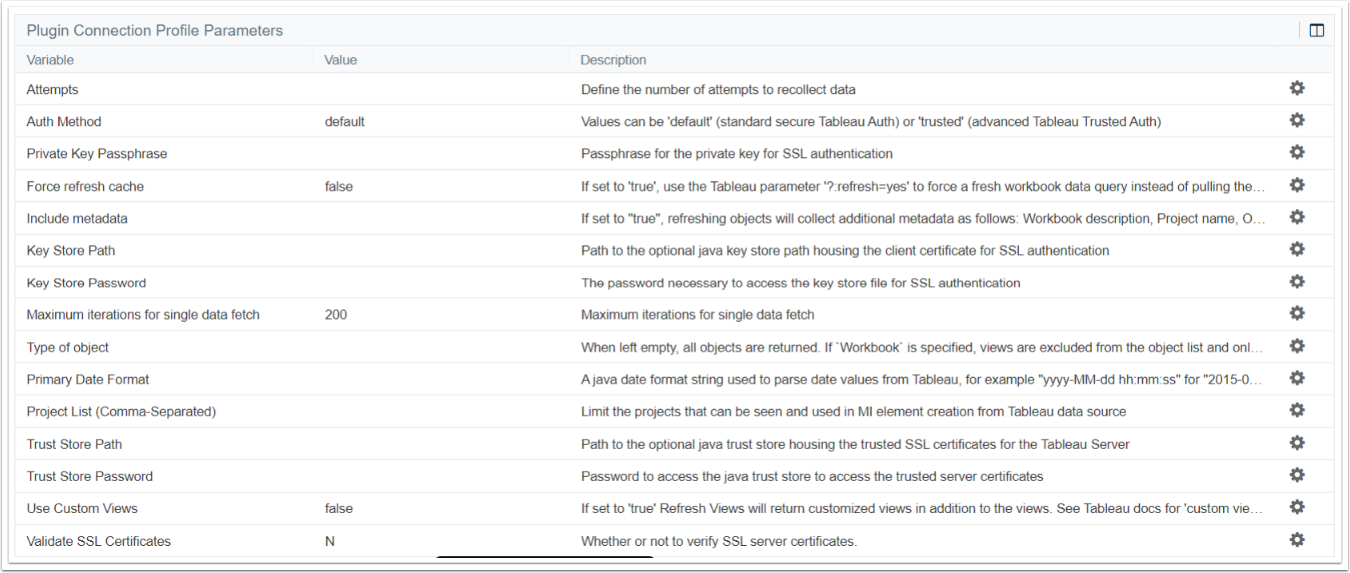
Task: Select the Type of object variable
Action: pyautogui.click(x=68, y=347)
